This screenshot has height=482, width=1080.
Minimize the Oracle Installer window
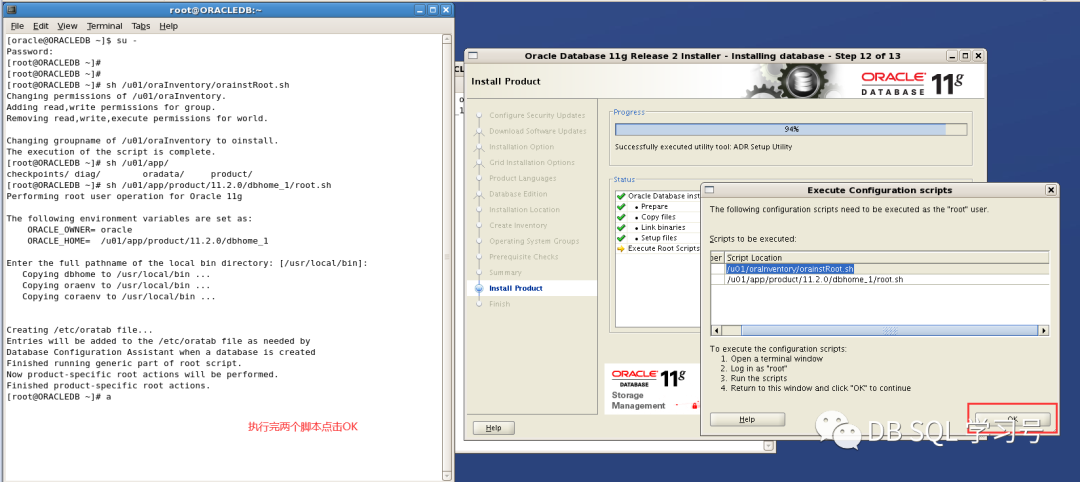click(x=951, y=56)
